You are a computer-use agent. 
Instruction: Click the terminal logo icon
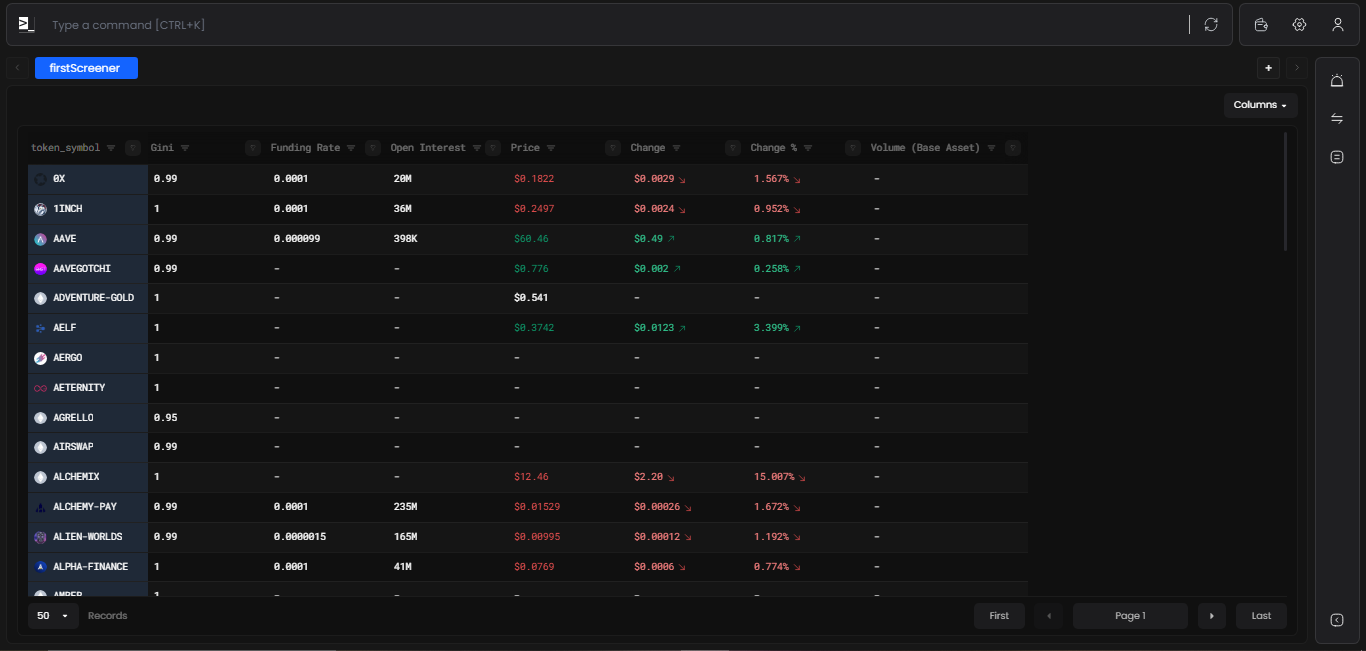[x=27, y=24]
